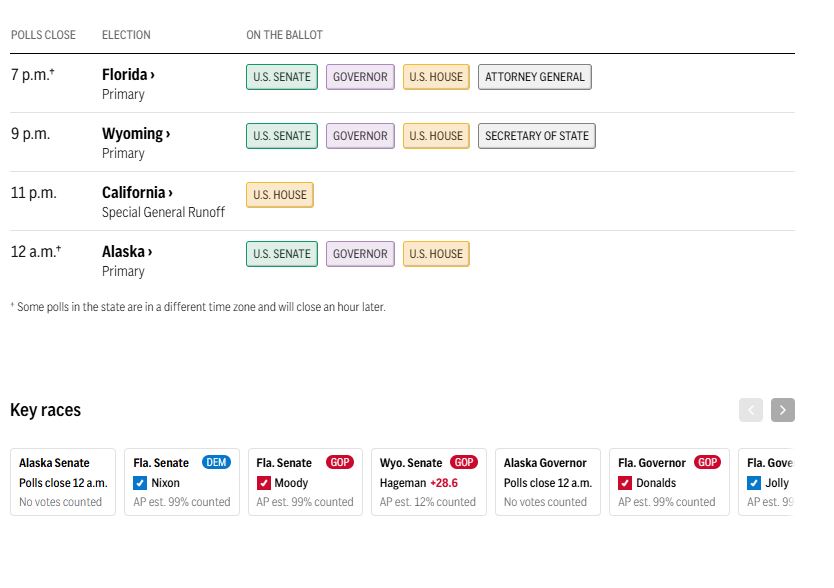Click the '11 p.m.' poll closing time
Screen dimensions: 834x588
tap(34, 193)
